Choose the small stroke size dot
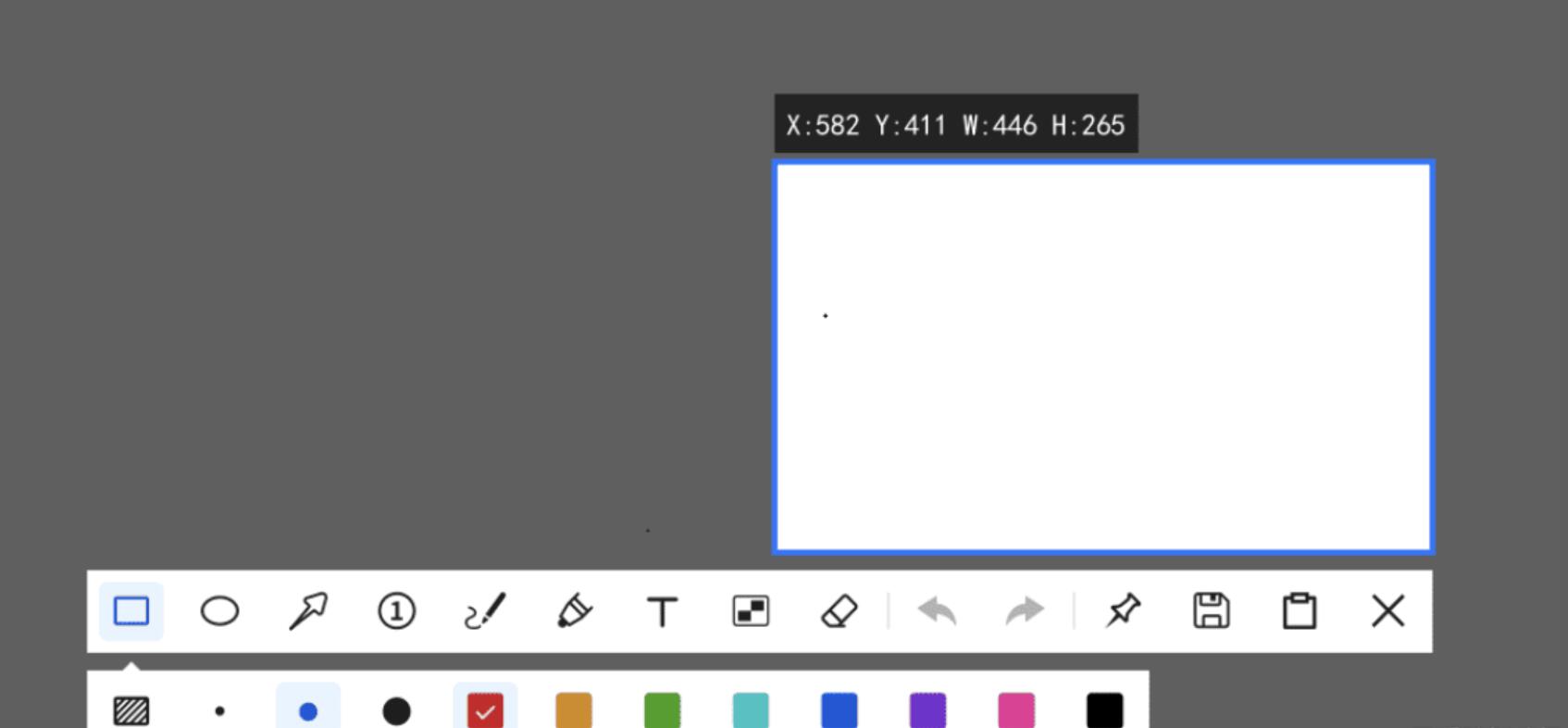 tap(219, 711)
